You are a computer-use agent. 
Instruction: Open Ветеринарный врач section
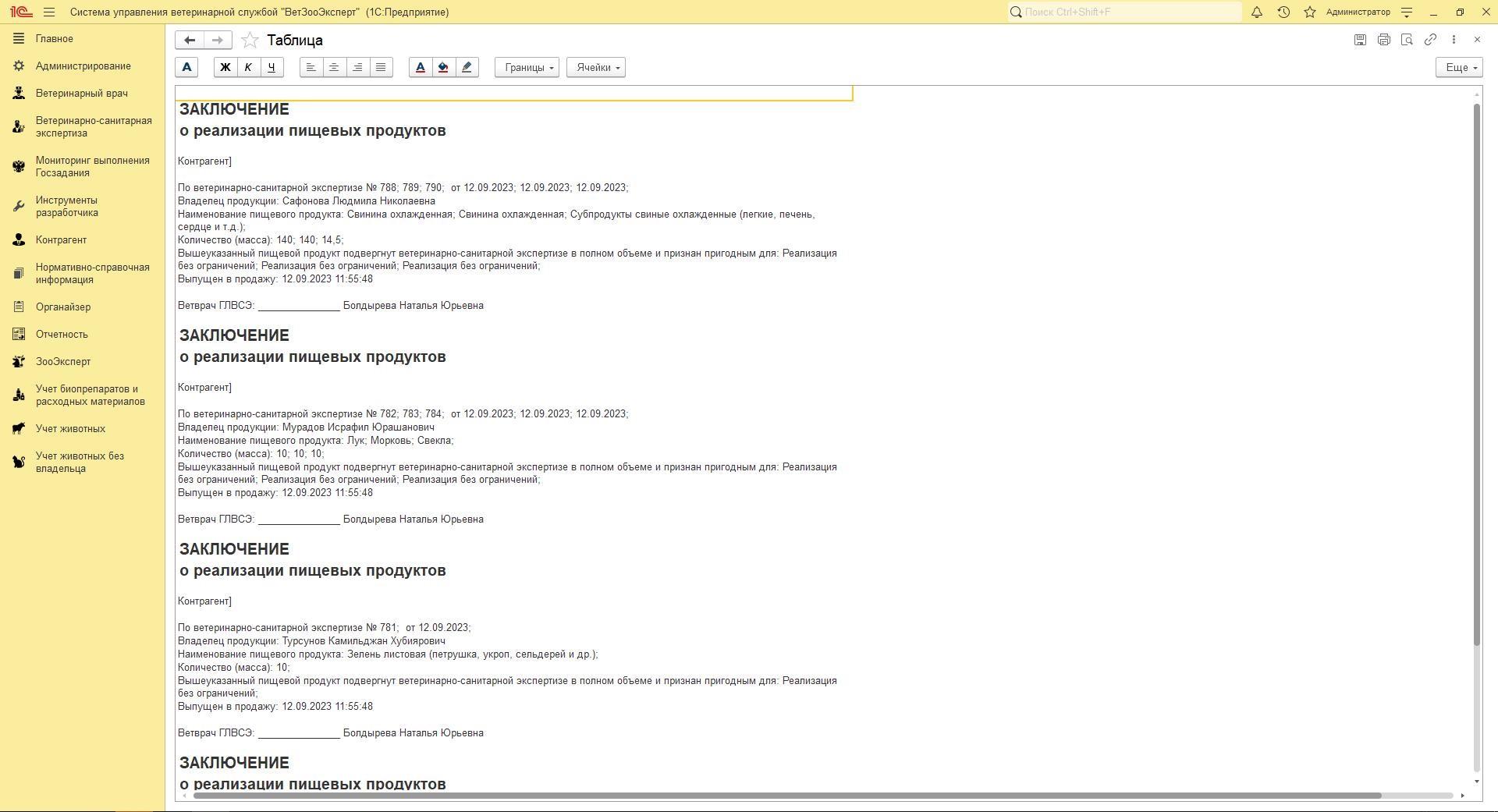click(x=83, y=94)
